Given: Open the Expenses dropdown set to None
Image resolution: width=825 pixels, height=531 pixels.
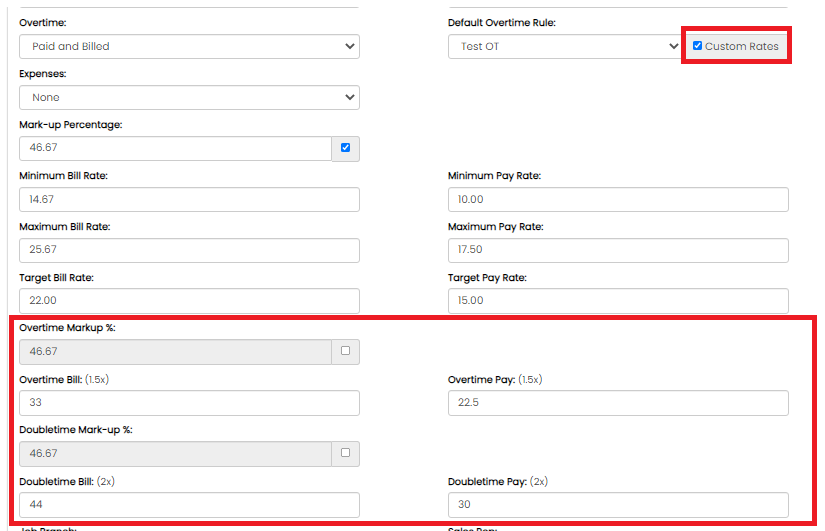Looking at the screenshot, I should [x=189, y=97].
